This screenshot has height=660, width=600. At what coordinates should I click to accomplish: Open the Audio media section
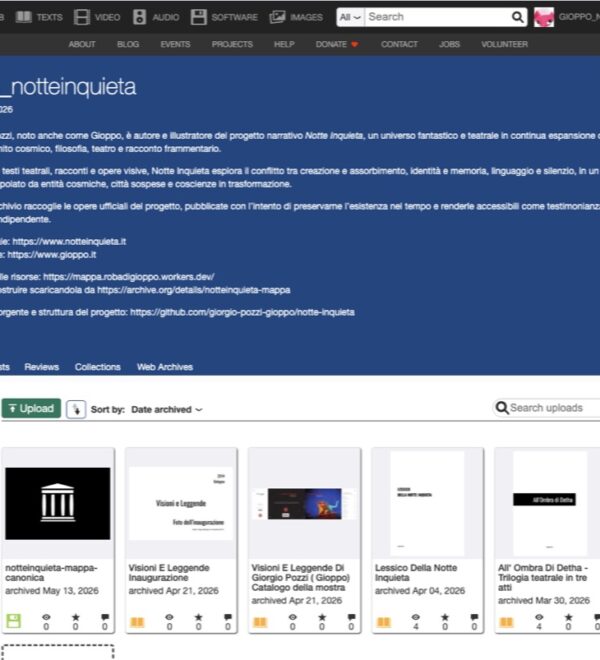point(156,17)
